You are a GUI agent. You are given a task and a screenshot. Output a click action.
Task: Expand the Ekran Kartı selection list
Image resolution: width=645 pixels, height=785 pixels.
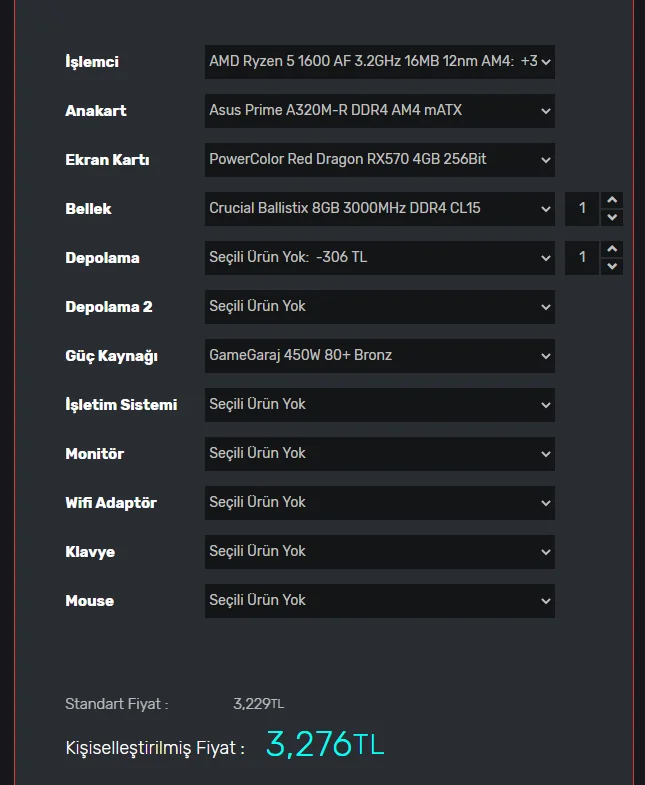(x=379, y=159)
